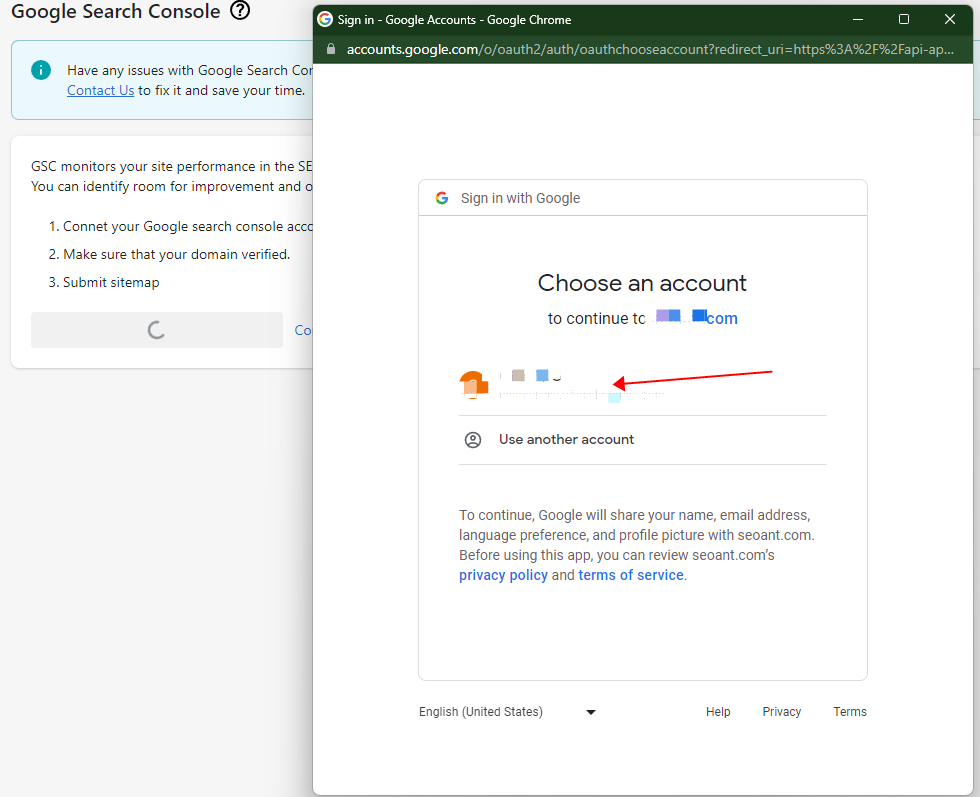This screenshot has width=980, height=797.
Task: Click the blue info icon in the notice banner
Action: tap(41, 70)
